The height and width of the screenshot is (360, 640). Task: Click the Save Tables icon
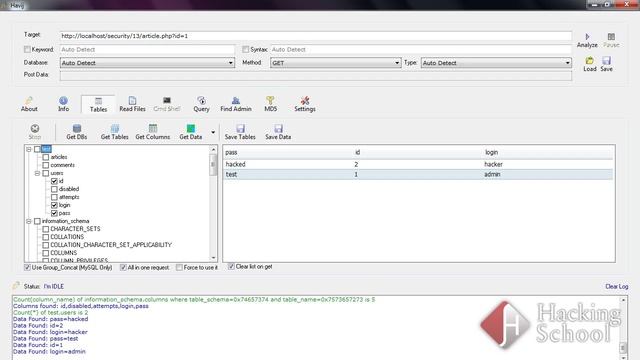(240, 129)
